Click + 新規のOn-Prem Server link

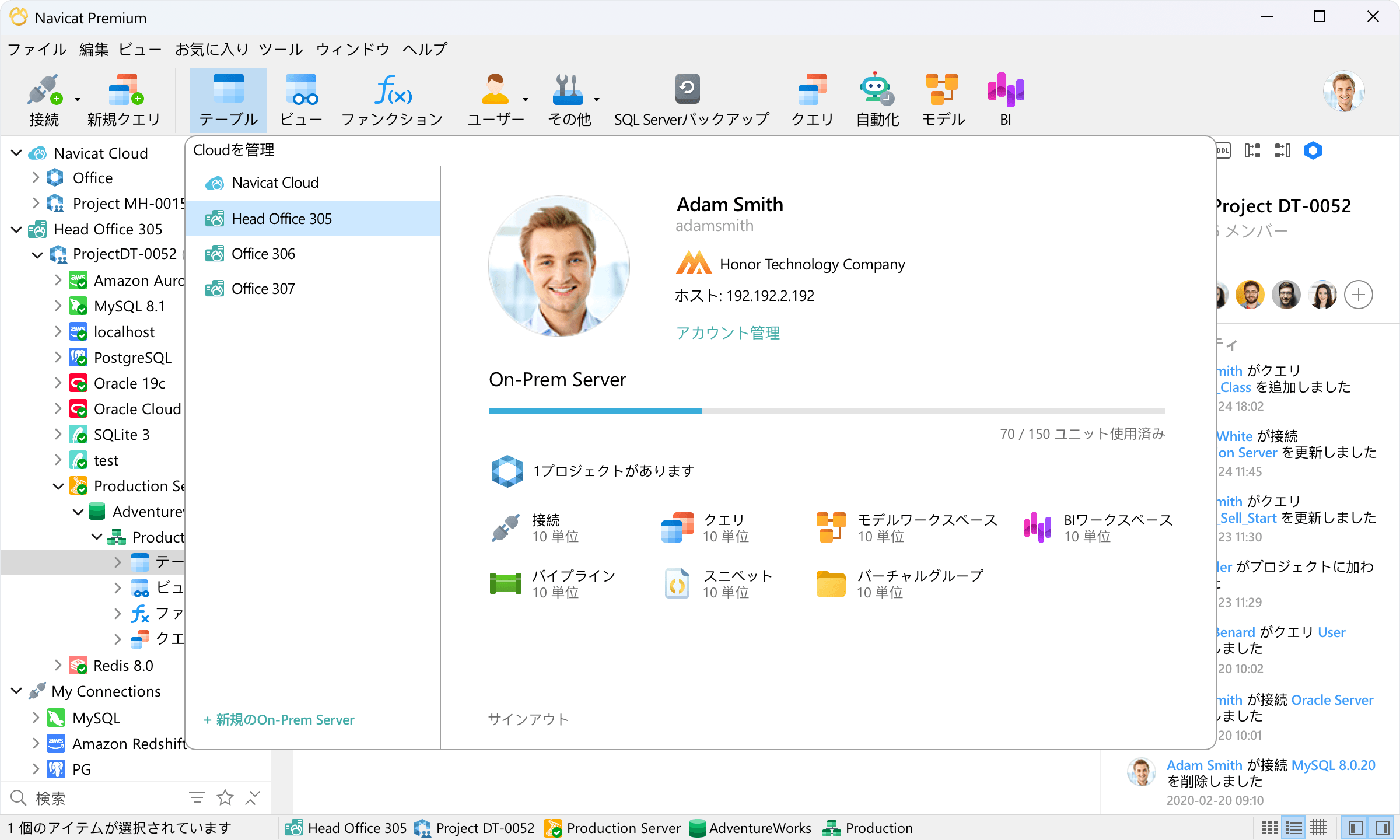pyautogui.click(x=279, y=720)
